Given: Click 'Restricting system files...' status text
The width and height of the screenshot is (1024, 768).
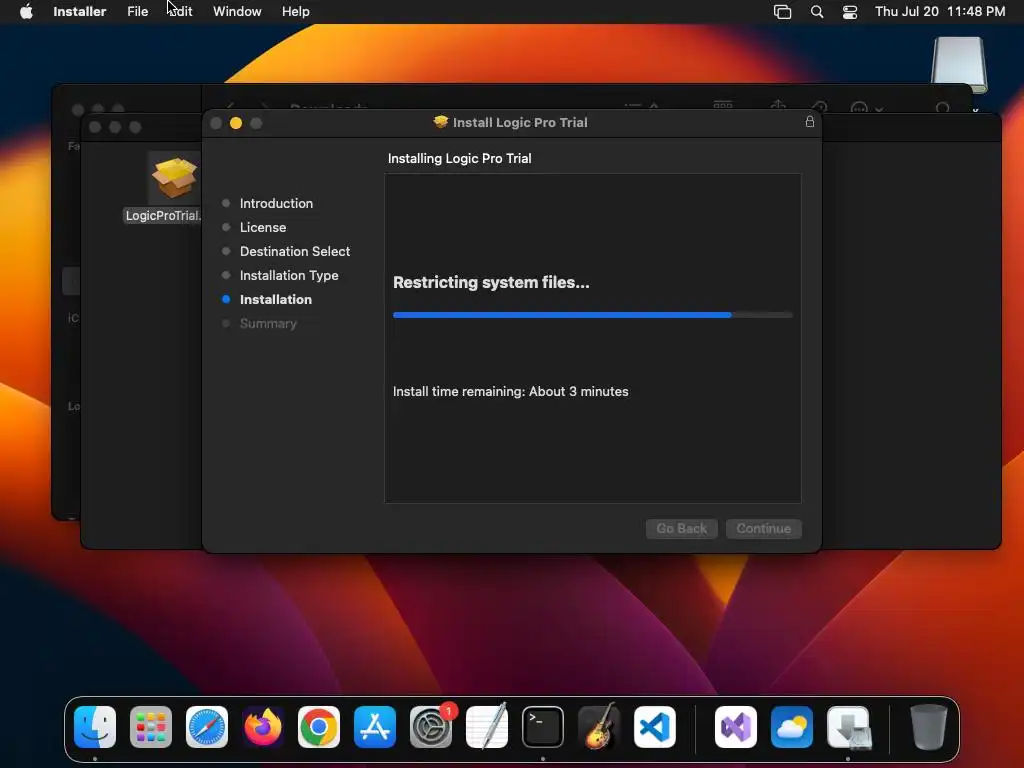Looking at the screenshot, I should click(x=491, y=282).
